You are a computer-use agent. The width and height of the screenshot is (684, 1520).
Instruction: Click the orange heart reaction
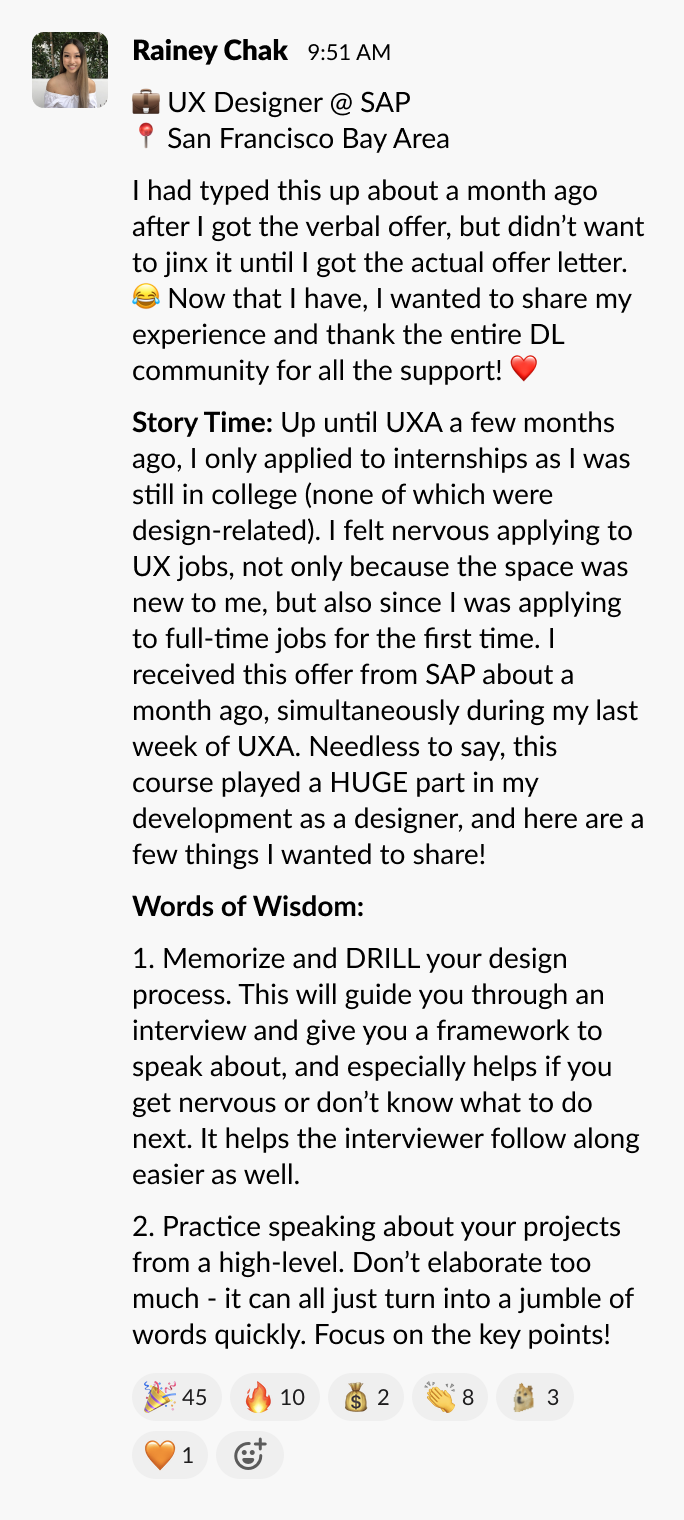point(170,1455)
